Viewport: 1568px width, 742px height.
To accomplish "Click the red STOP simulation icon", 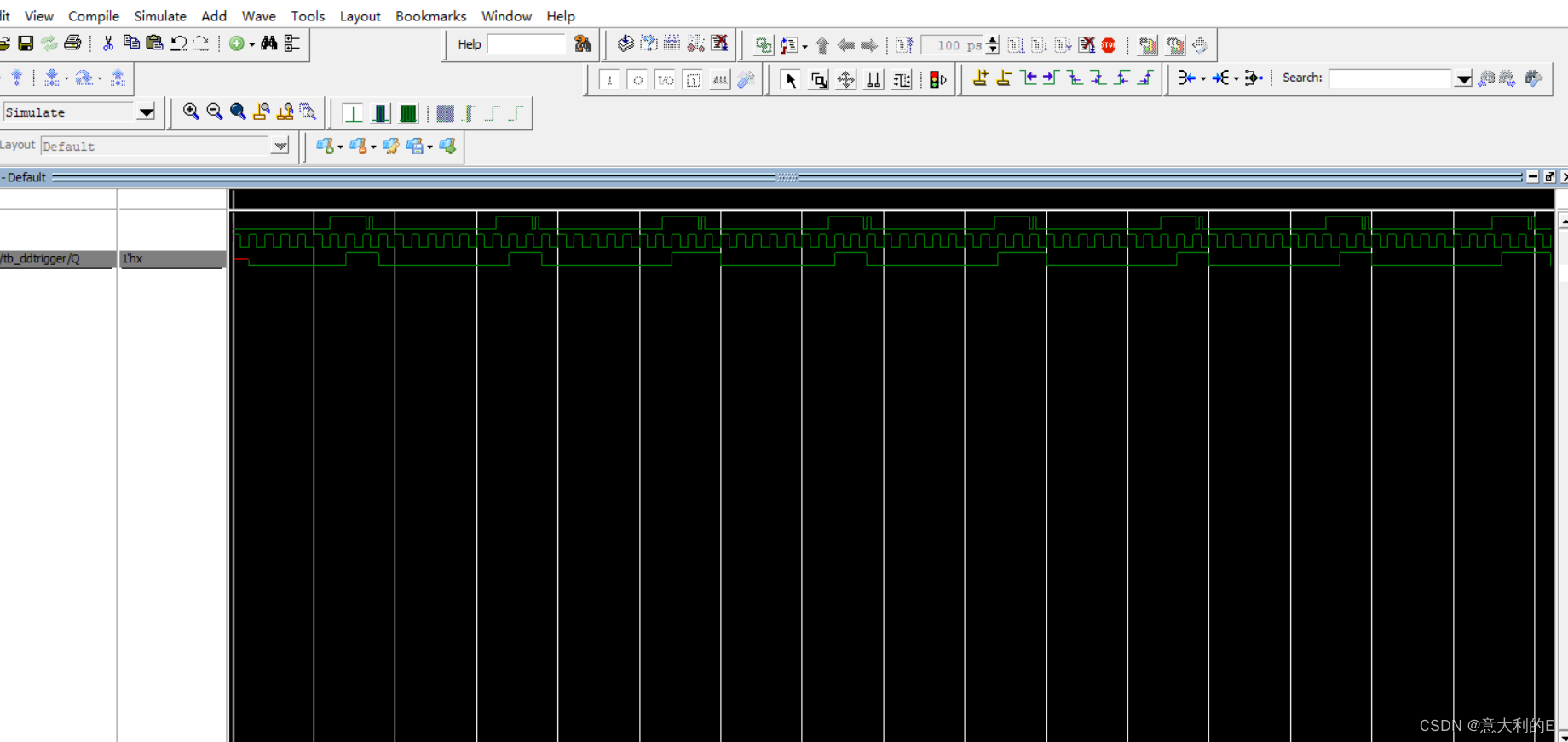I will 1109,45.
